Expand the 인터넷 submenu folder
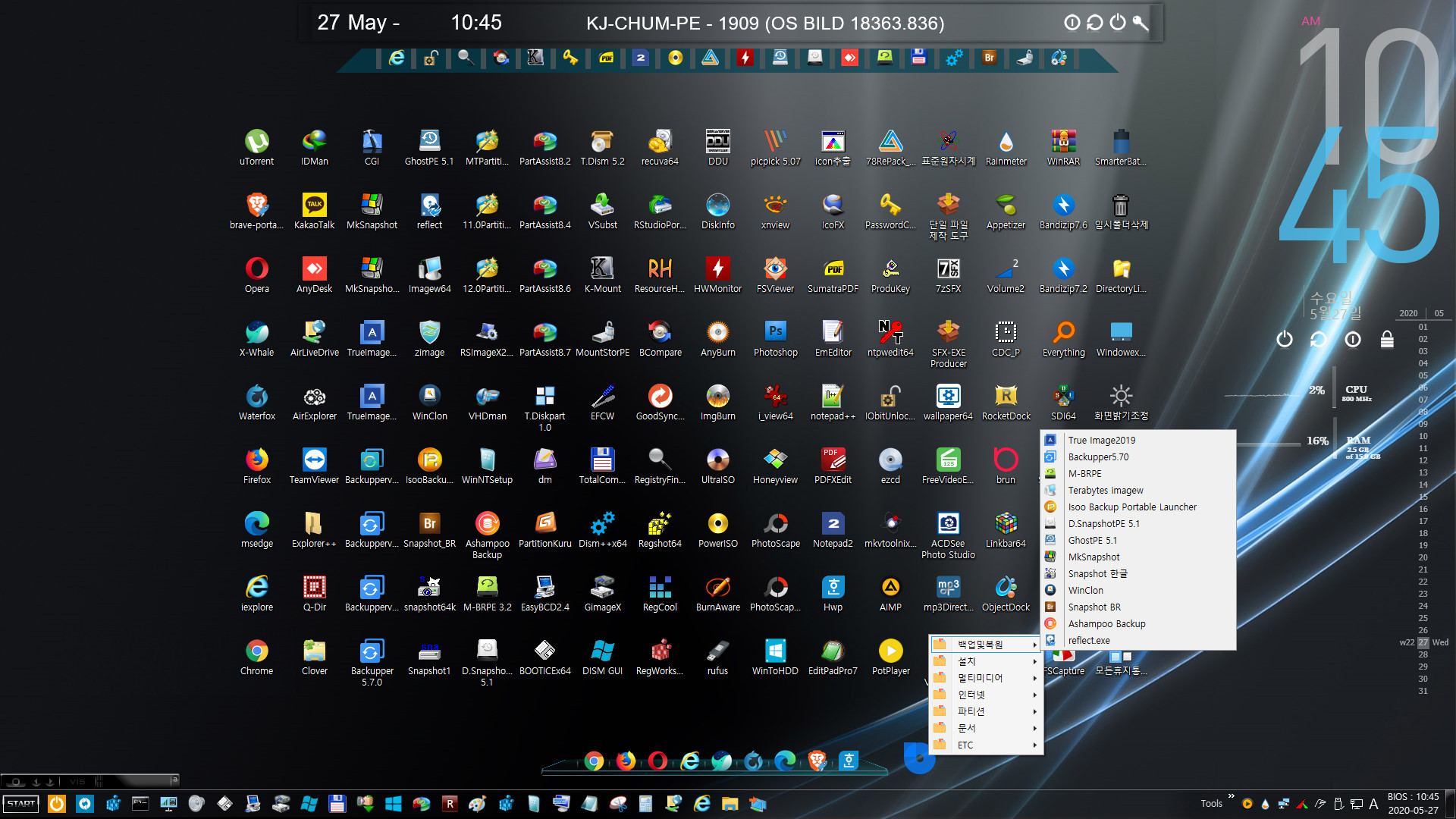The width and height of the screenshot is (1456, 819). (986, 695)
